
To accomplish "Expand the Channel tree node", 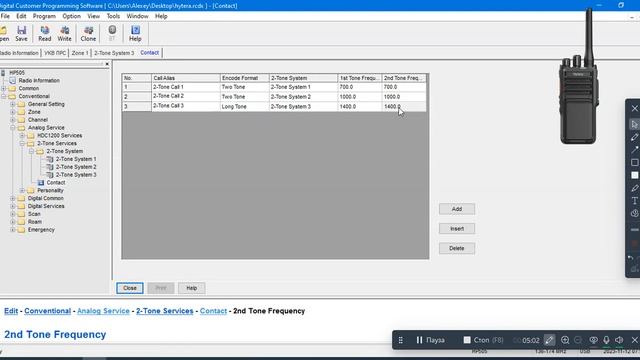I will click(13, 120).
